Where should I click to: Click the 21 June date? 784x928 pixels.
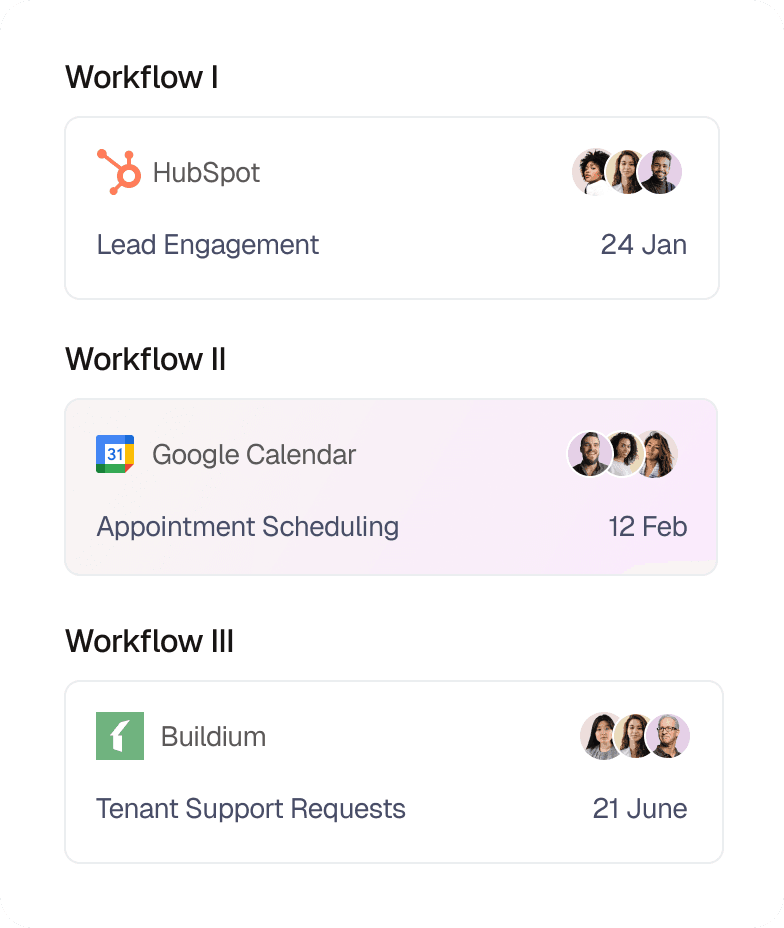[x=639, y=809]
